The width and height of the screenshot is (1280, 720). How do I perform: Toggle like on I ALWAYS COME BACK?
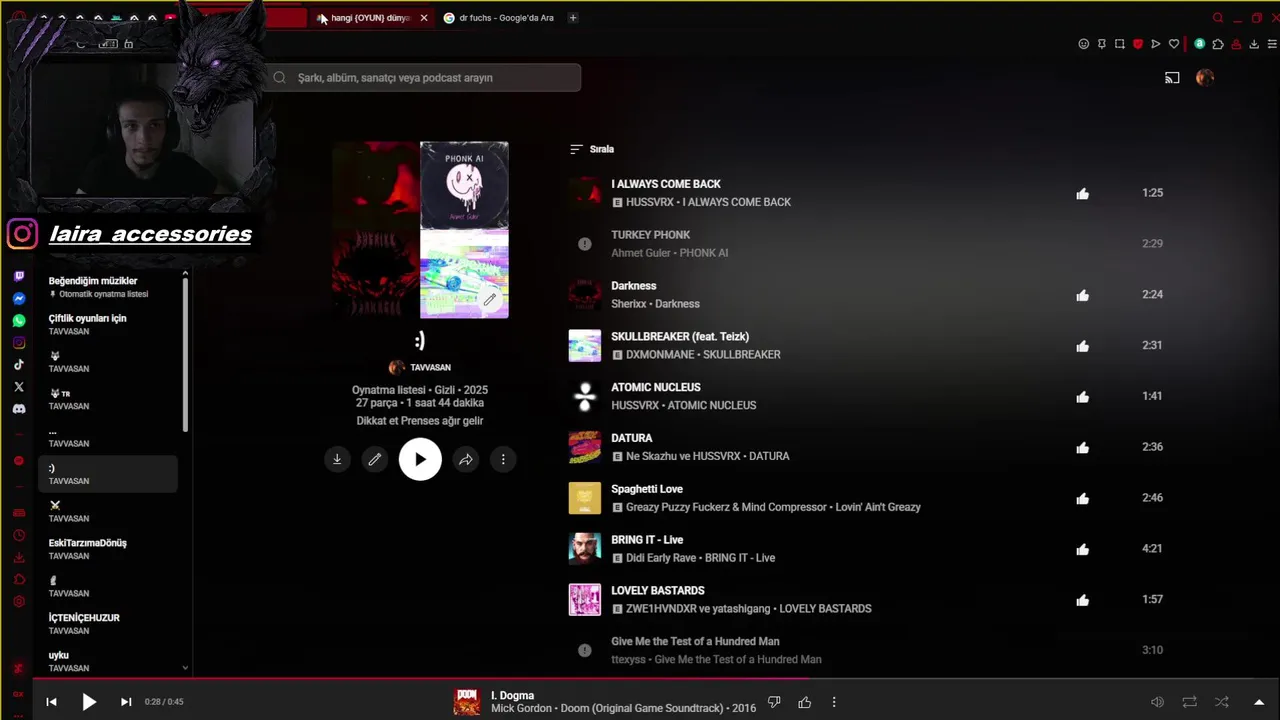point(1082,194)
